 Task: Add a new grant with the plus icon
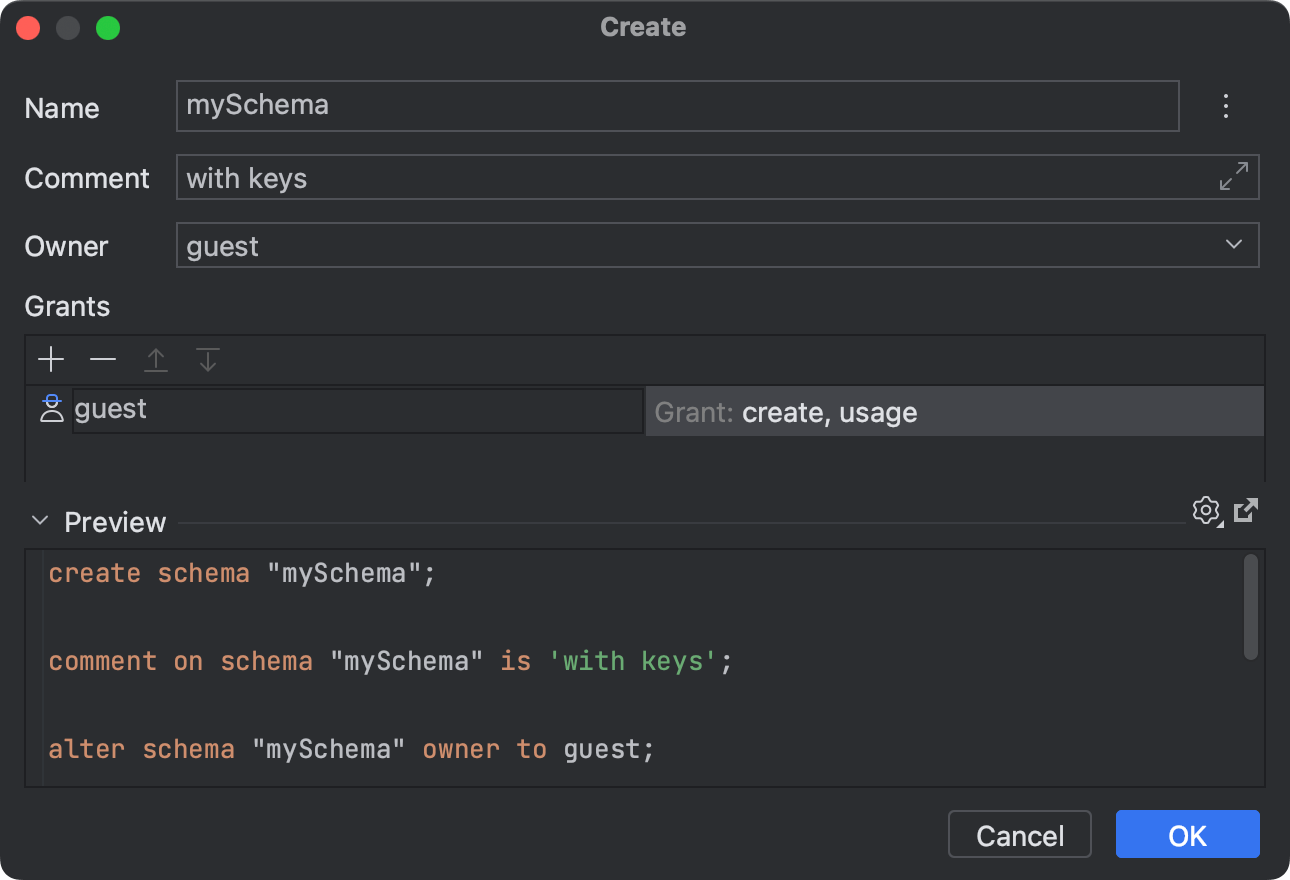(50, 359)
